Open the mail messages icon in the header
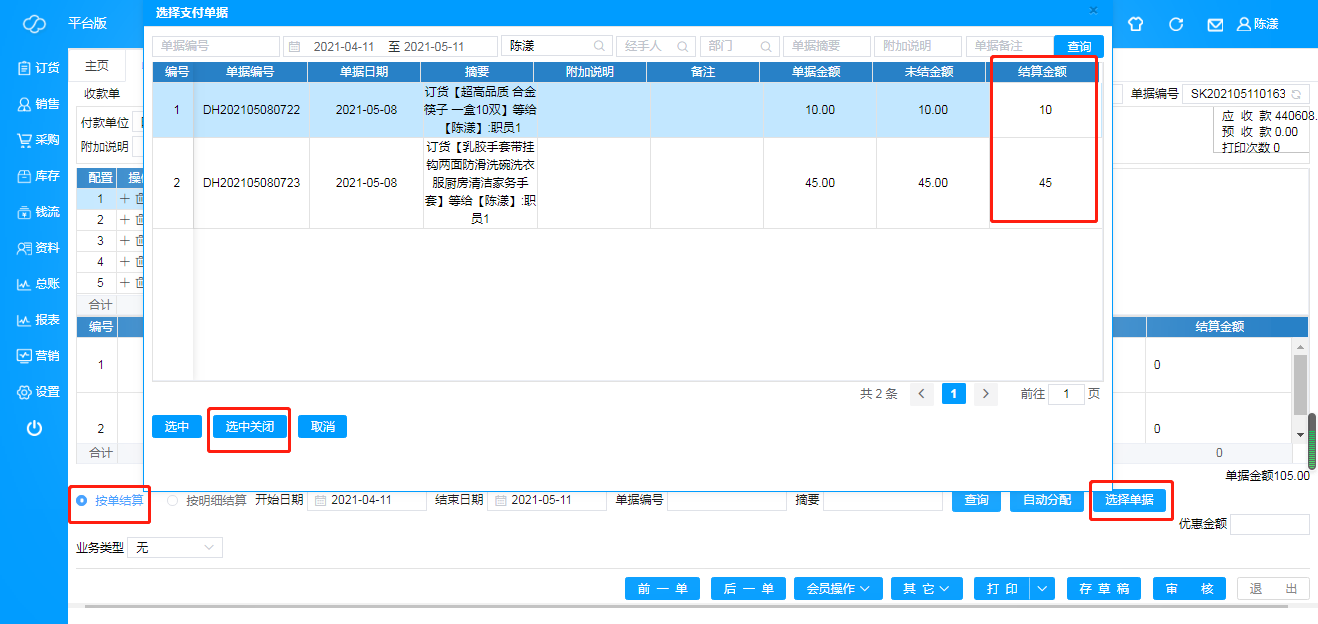 [1215, 24]
